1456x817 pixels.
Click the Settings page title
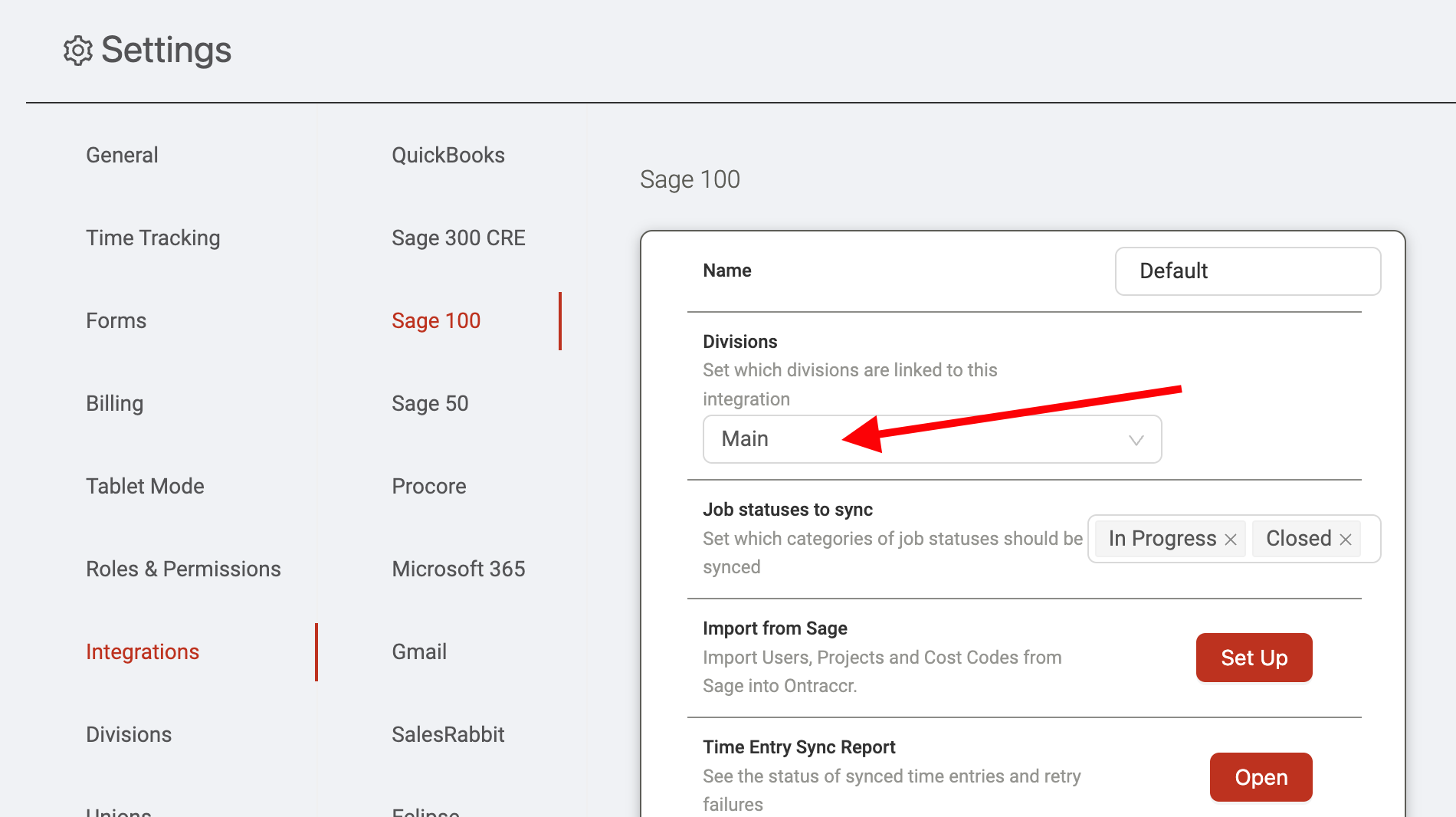point(166,51)
